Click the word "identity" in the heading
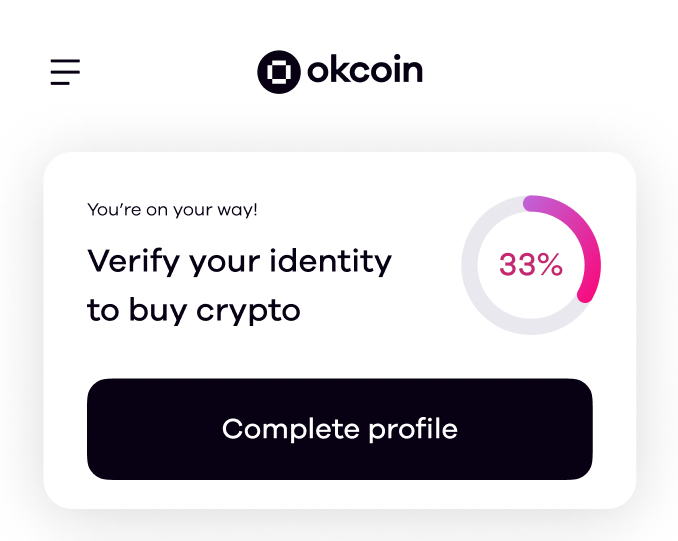 point(330,262)
